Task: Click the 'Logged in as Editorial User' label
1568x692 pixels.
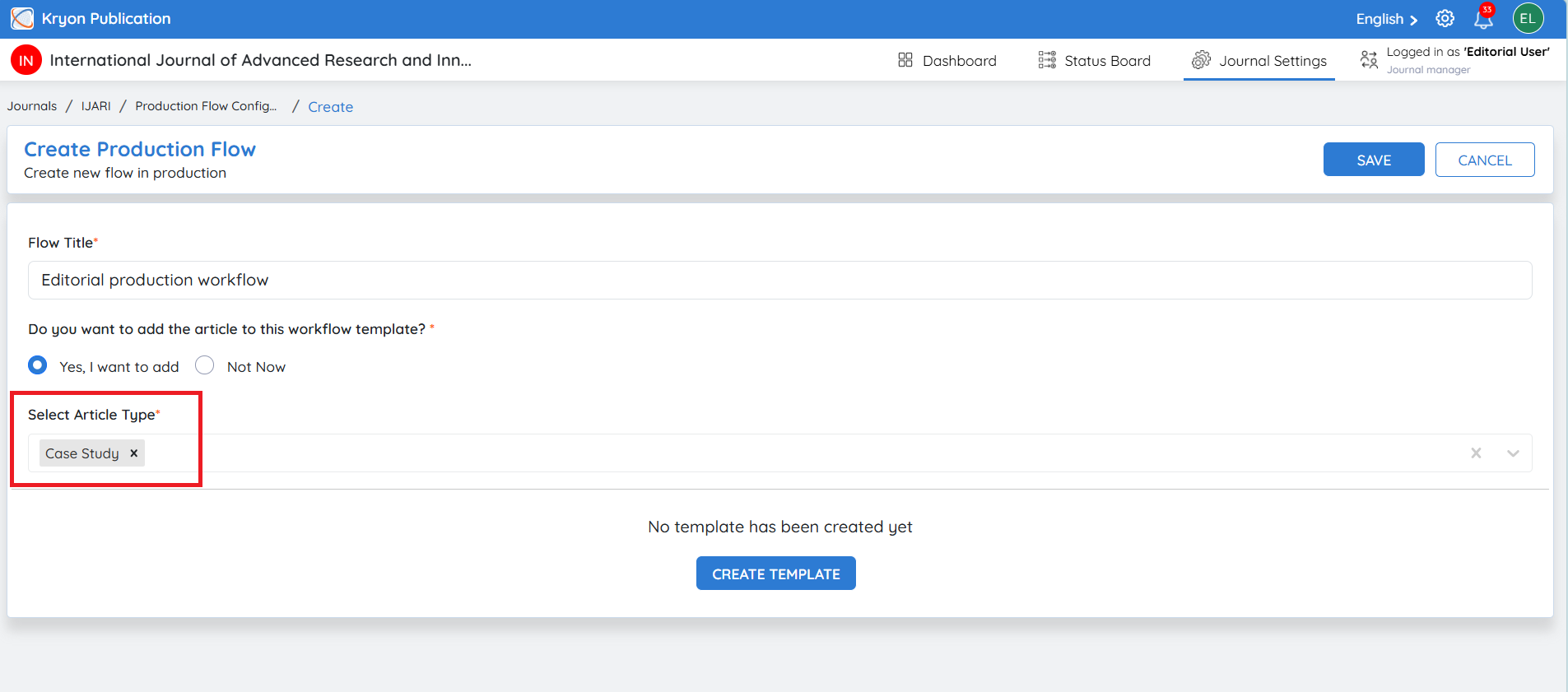Action: click(1468, 52)
